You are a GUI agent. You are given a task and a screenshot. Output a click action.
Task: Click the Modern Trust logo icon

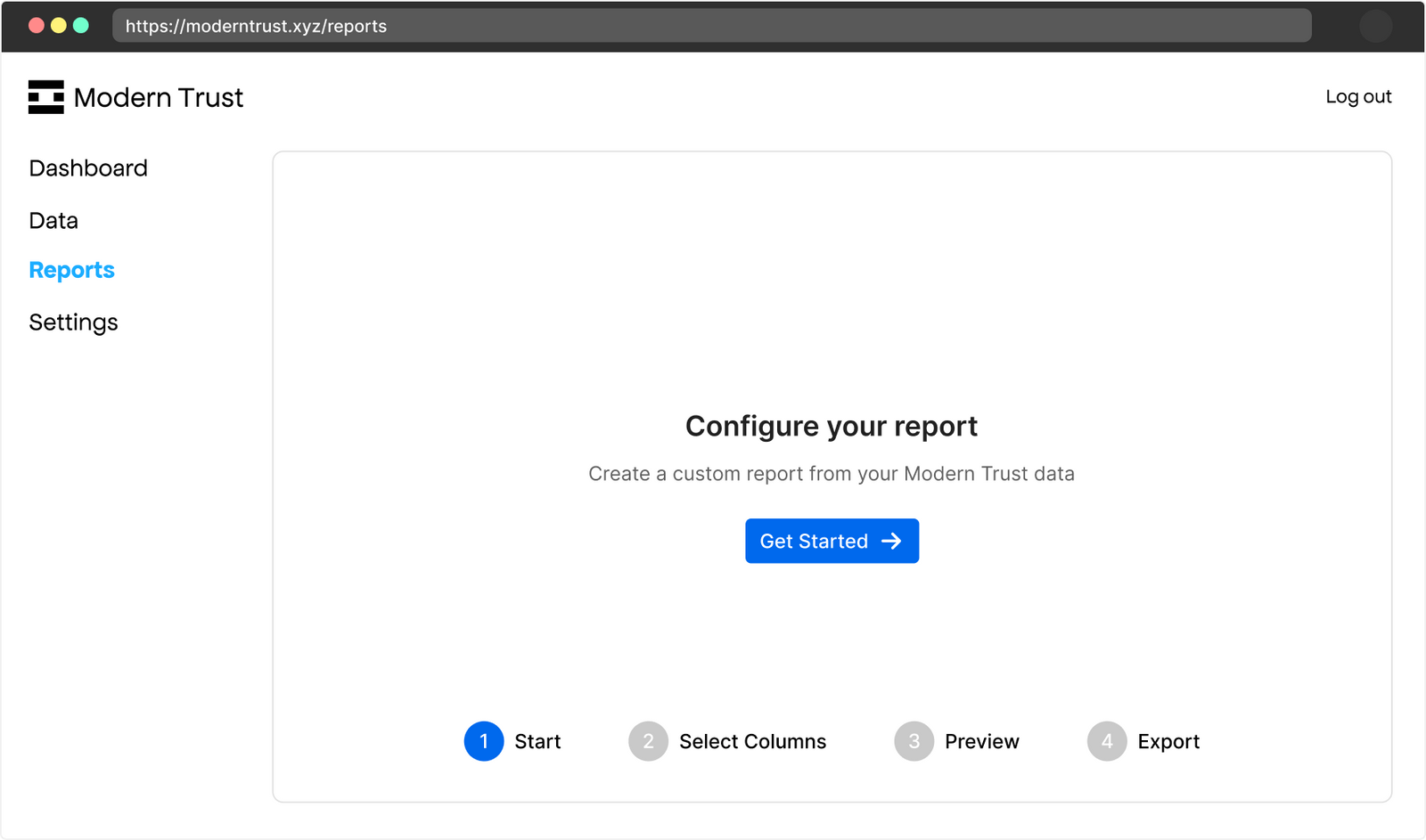click(x=47, y=97)
